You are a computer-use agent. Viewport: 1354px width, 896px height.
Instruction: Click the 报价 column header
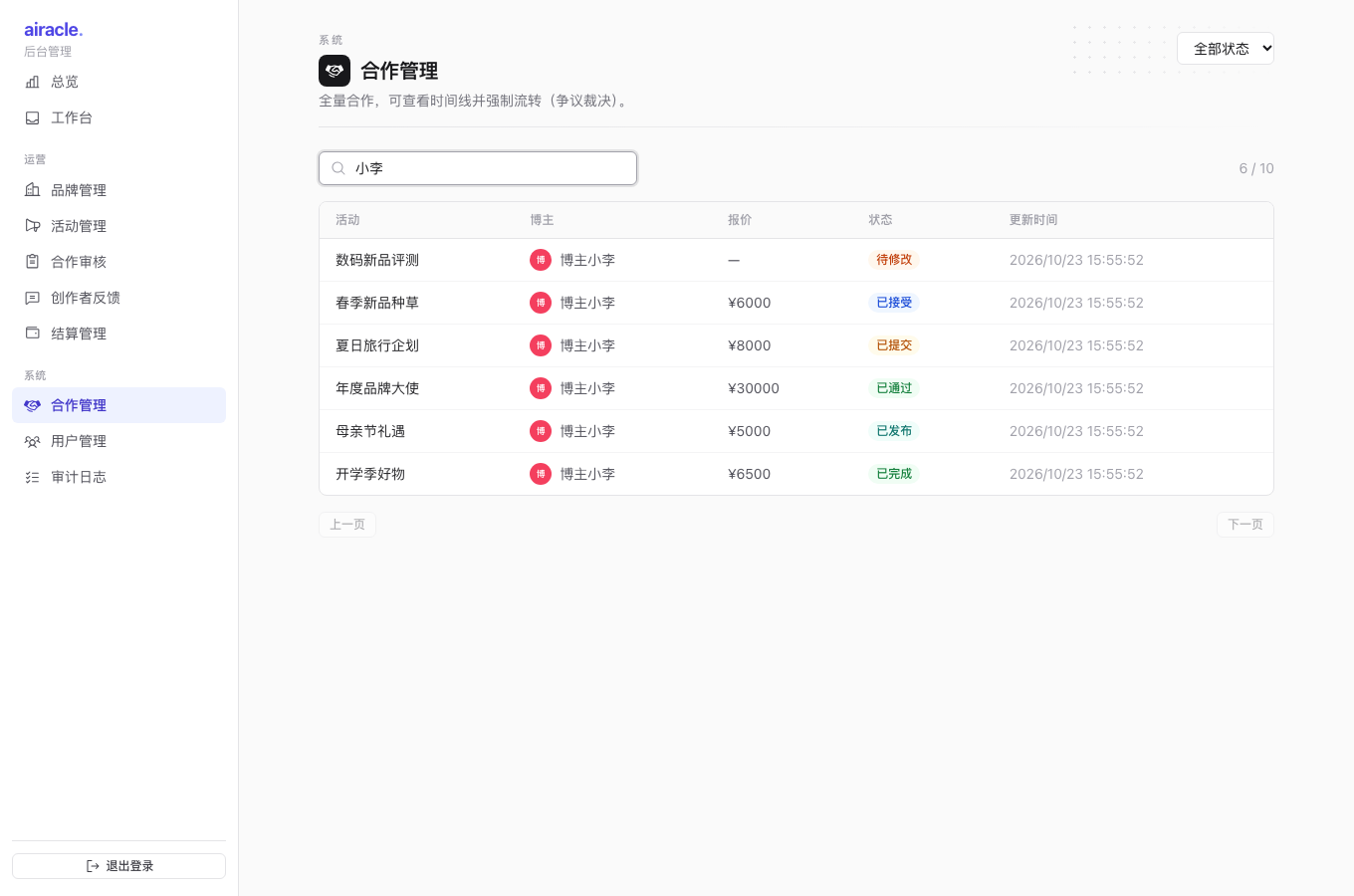pos(740,220)
